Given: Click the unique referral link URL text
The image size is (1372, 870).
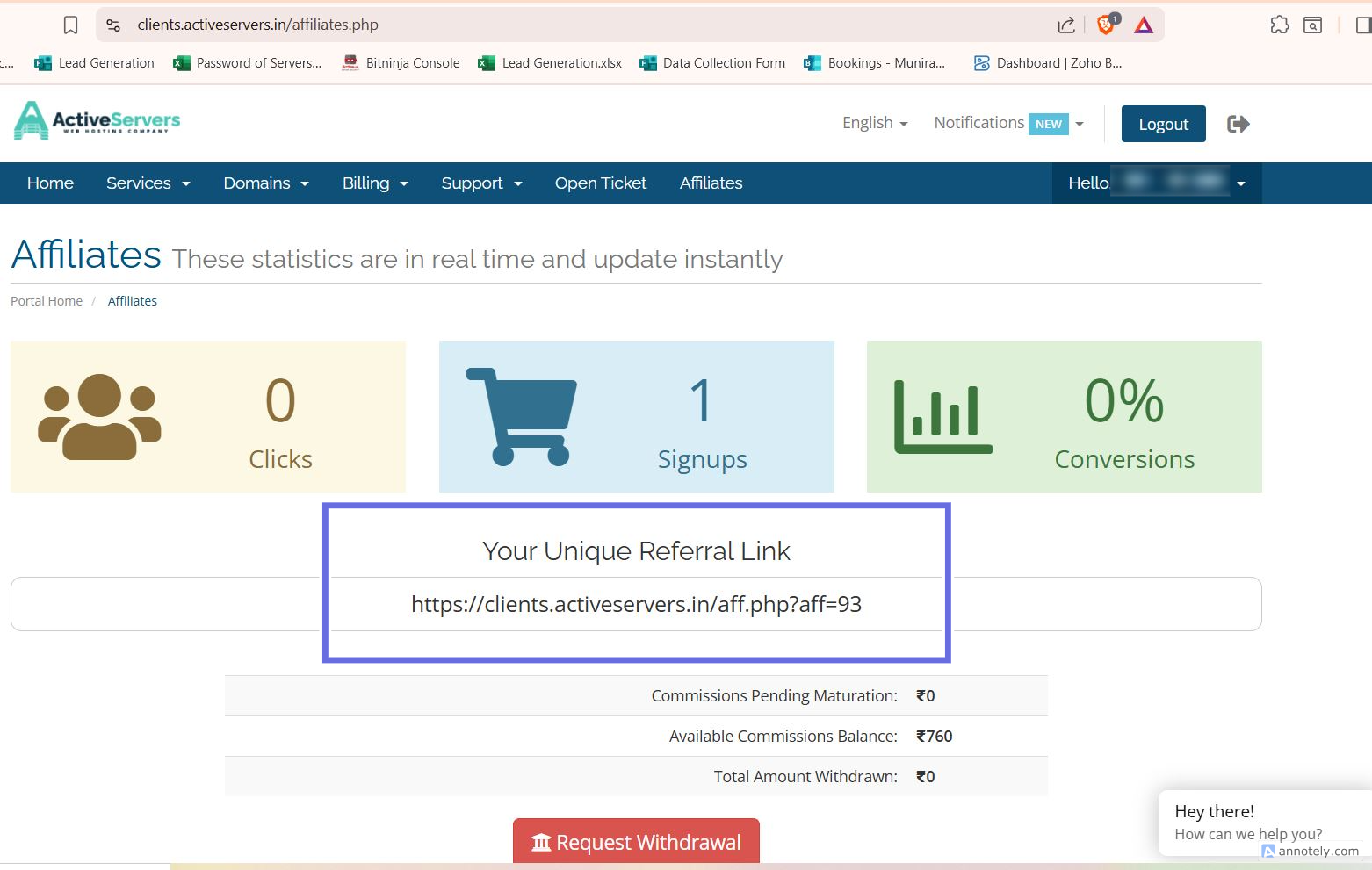Looking at the screenshot, I should (636, 604).
